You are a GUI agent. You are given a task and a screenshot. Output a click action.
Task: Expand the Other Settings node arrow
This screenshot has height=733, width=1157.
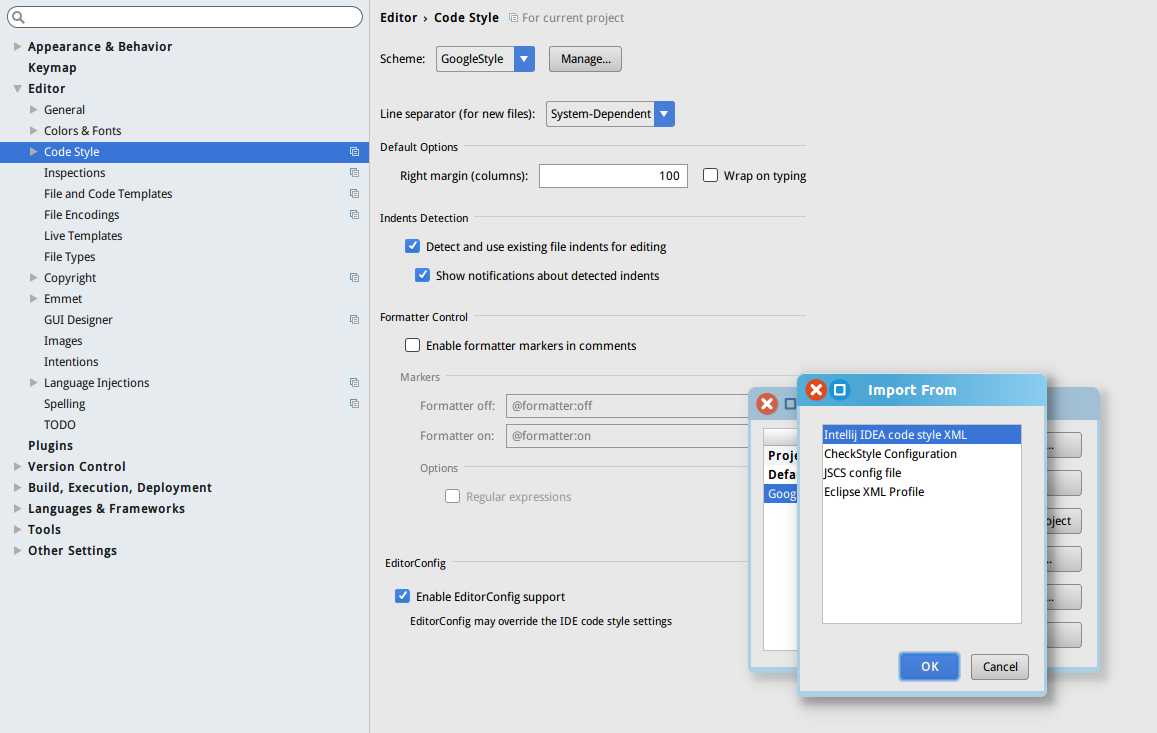tap(17, 551)
